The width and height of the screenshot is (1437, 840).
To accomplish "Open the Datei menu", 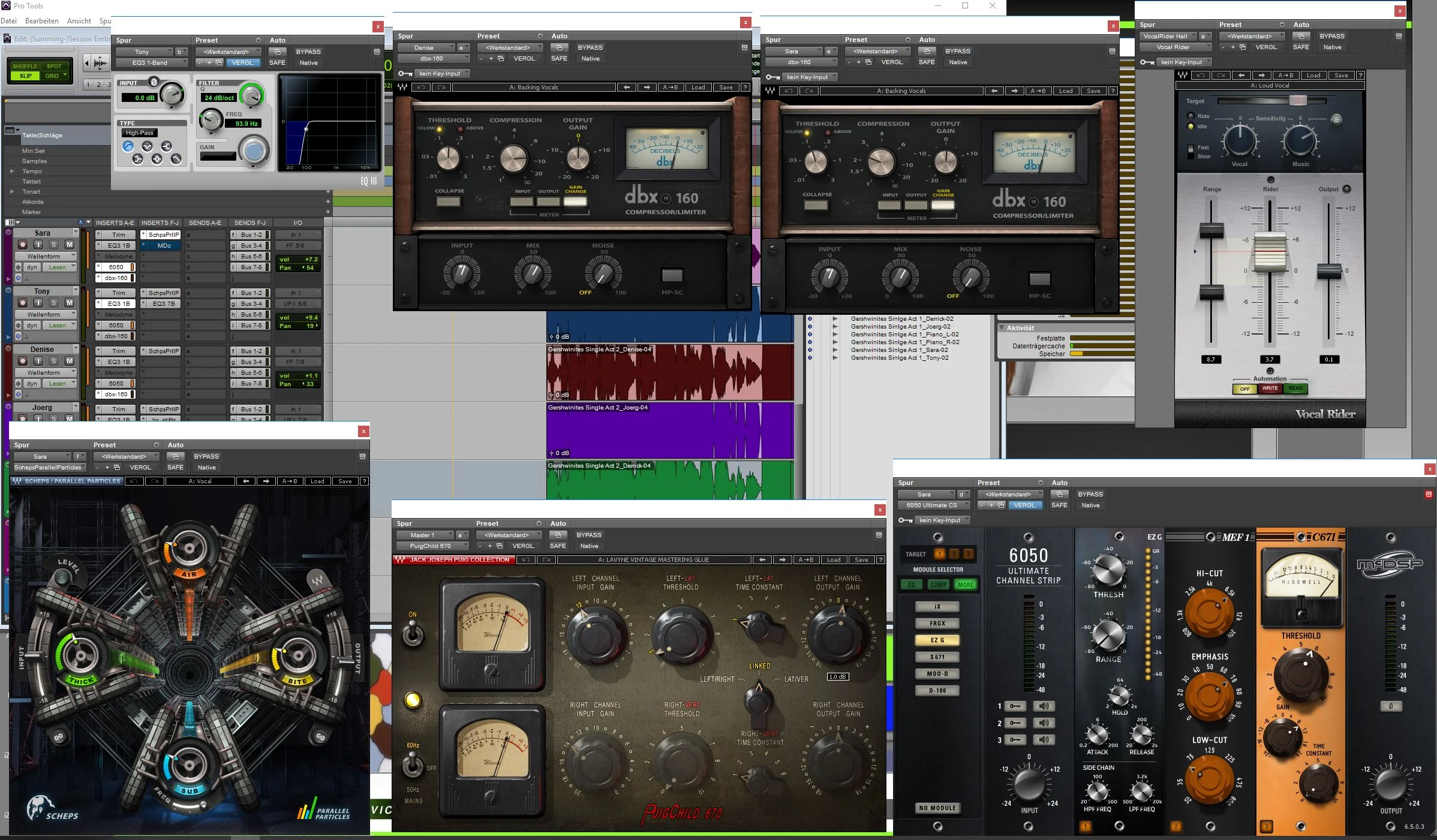I will coord(9,21).
